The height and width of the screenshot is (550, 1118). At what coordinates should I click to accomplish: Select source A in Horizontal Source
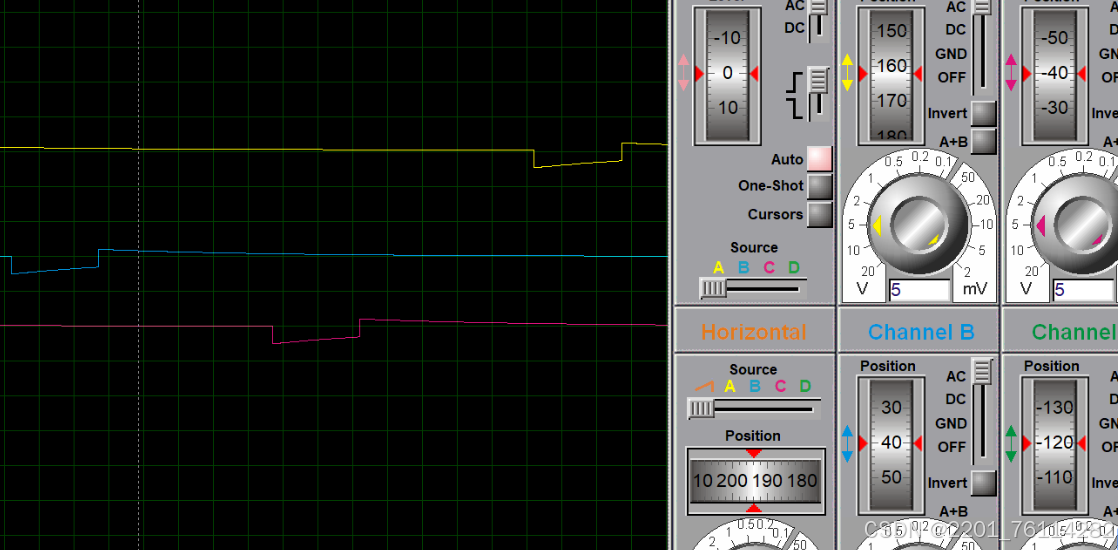729,386
